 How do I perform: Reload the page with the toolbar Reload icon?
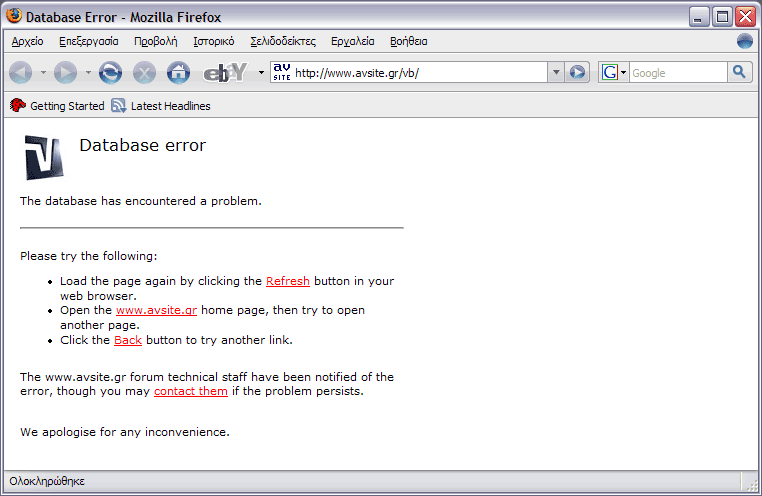[110, 73]
